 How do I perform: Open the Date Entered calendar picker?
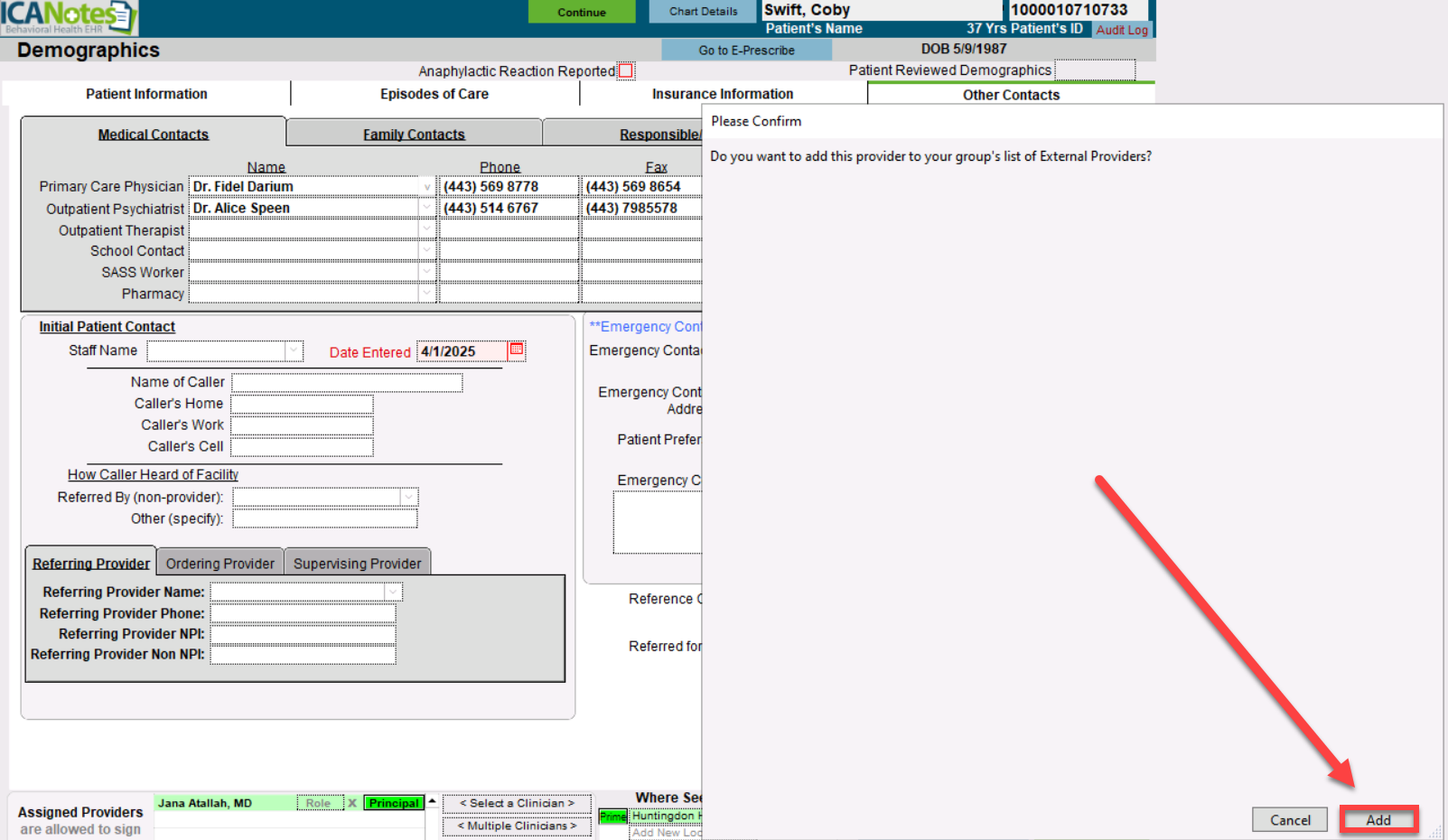[517, 350]
